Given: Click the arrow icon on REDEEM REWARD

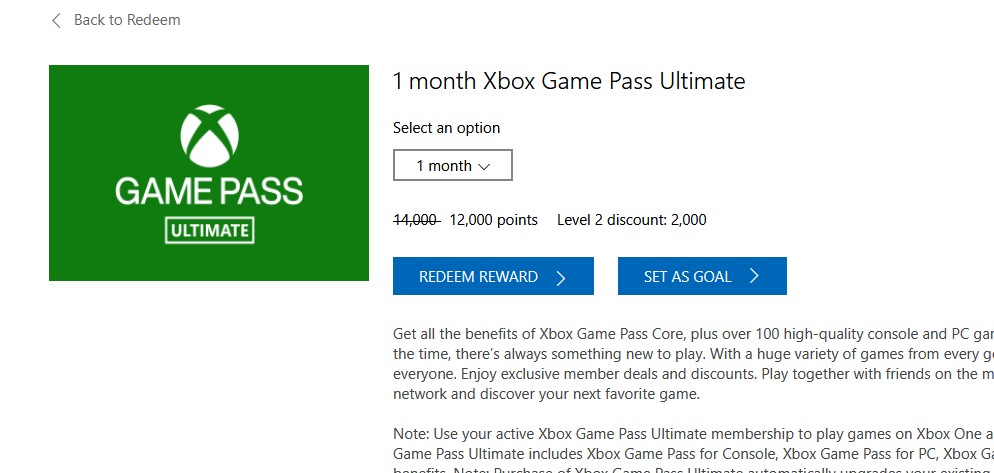Looking at the screenshot, I should pos(561,277).
